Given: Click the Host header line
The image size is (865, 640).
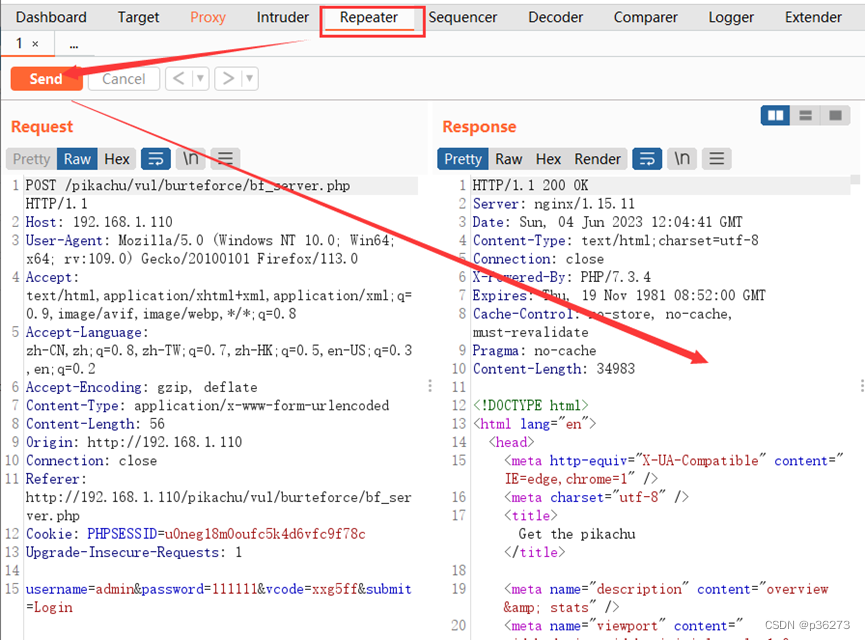Looking at the screenshot, I should click(99, 222).
